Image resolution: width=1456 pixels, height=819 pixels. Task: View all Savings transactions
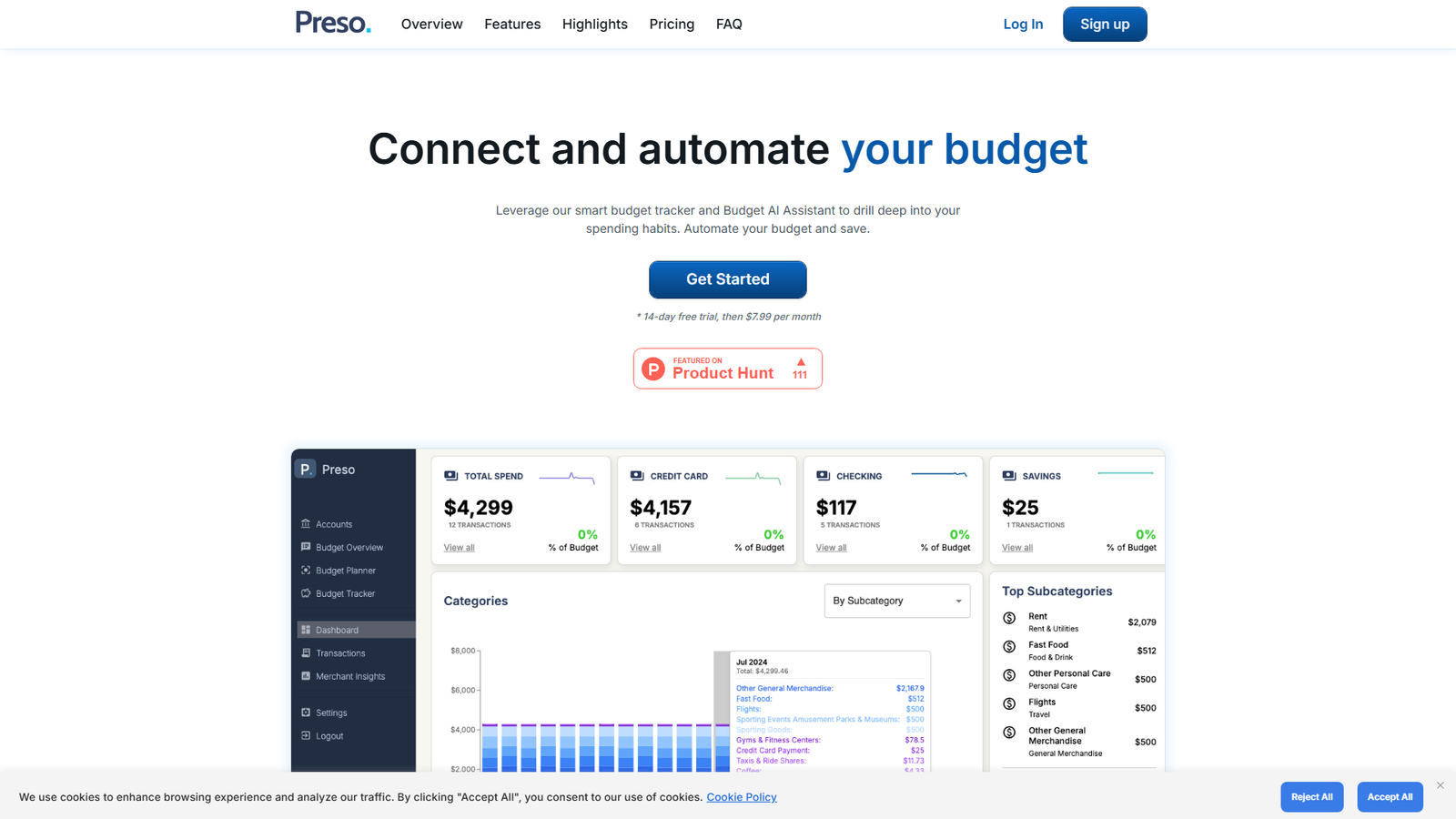[1016, 547]
